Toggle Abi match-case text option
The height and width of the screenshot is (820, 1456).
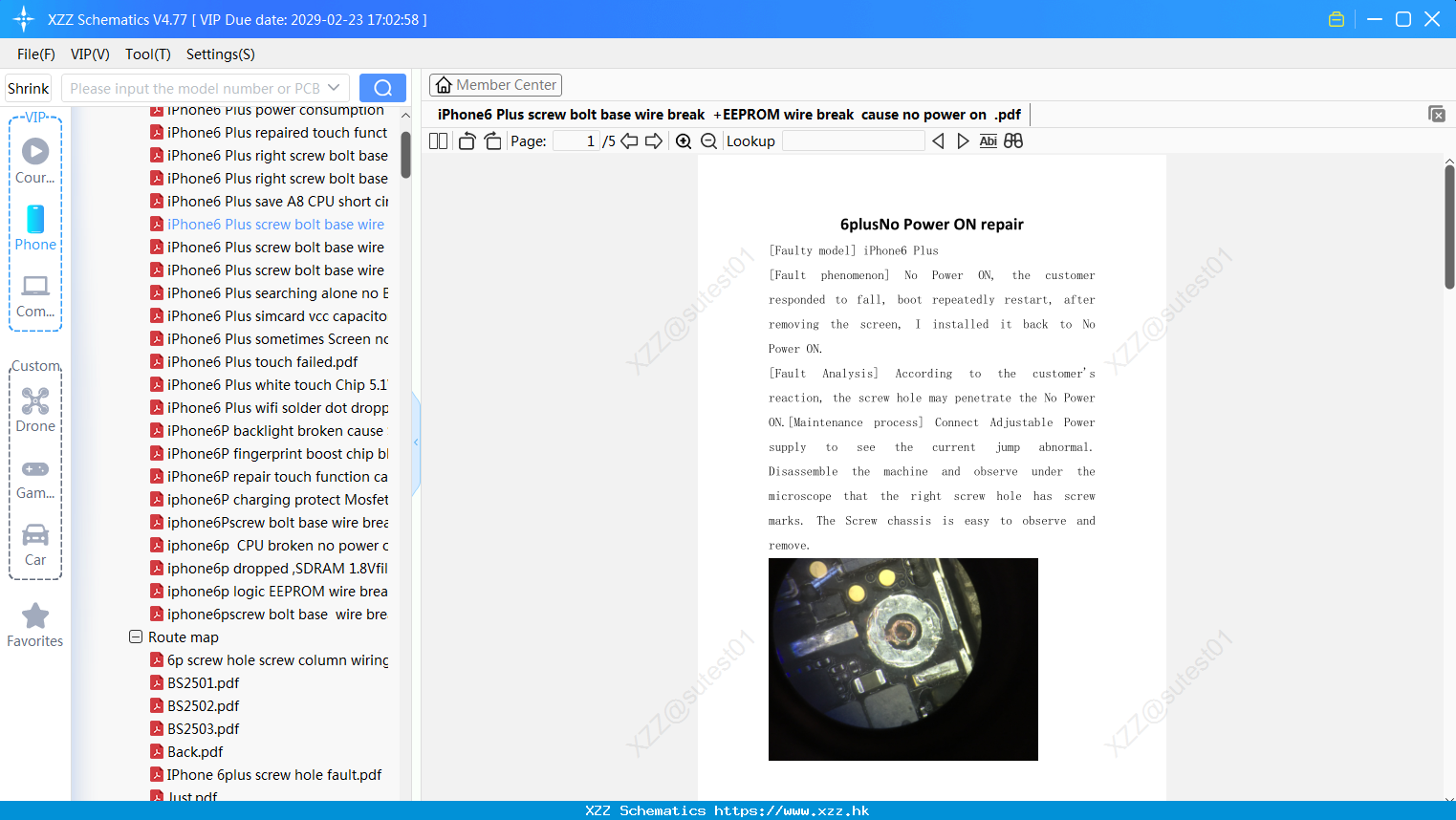click(988, 141)
